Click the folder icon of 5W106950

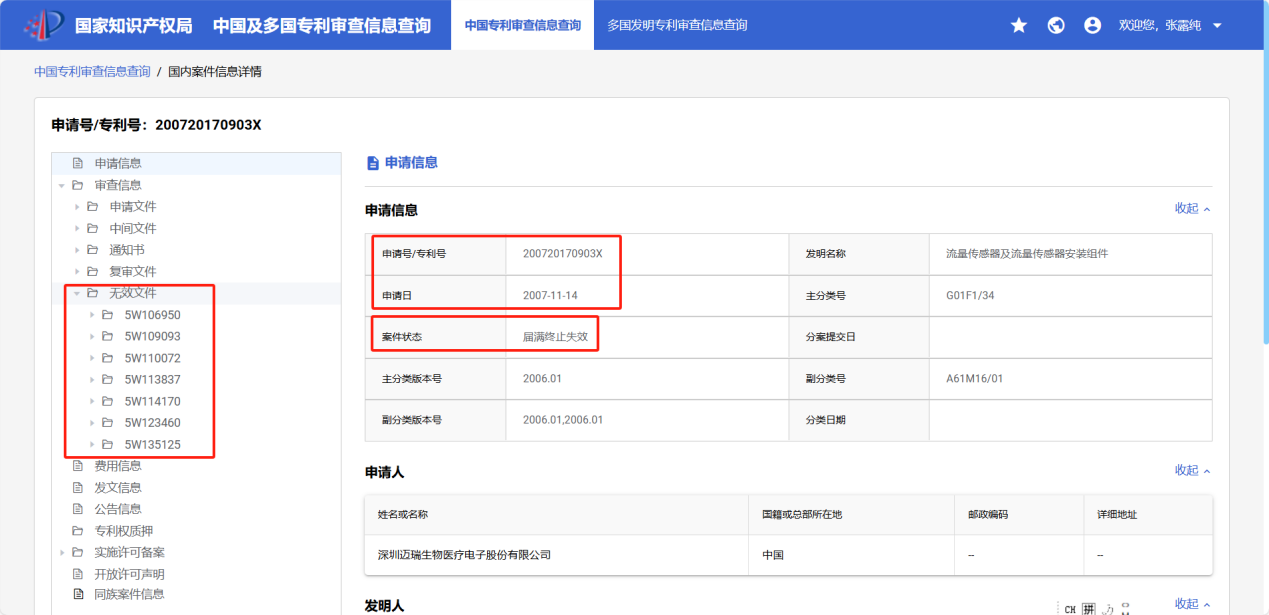coord(108,315)
